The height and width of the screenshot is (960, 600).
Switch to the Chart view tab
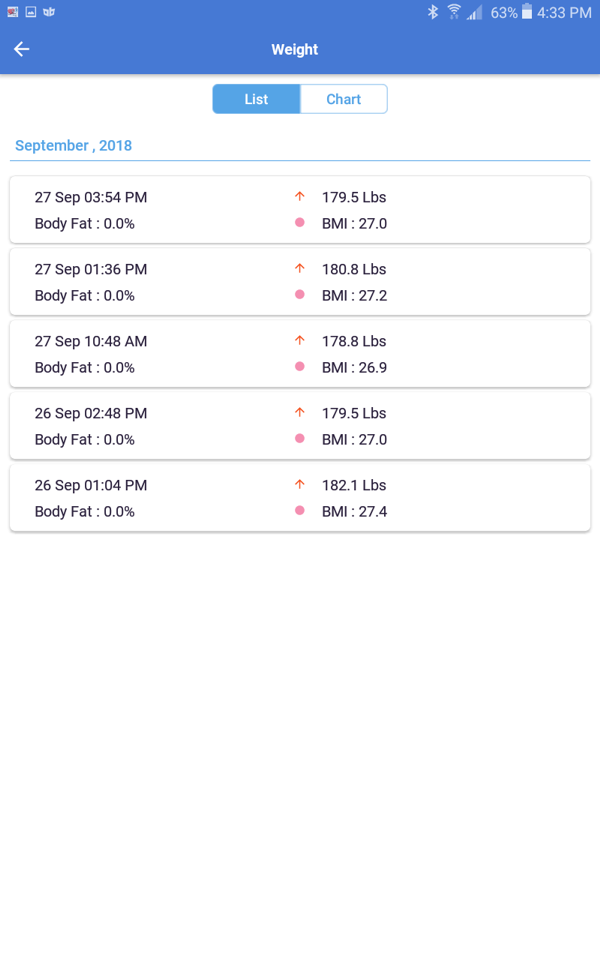tap(343, 99)
